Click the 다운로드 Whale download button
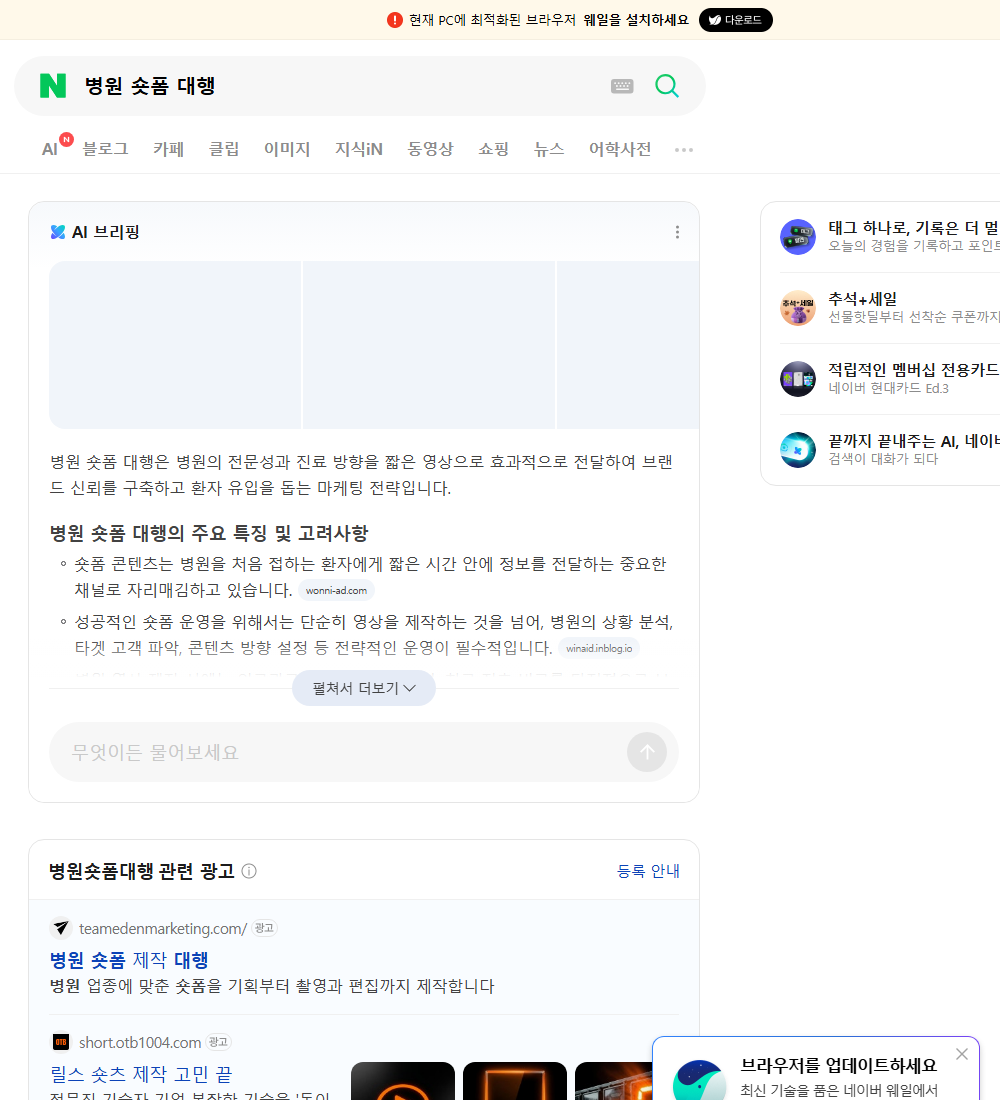The width and height of the screenshot is (1000, 1100). 735,20
